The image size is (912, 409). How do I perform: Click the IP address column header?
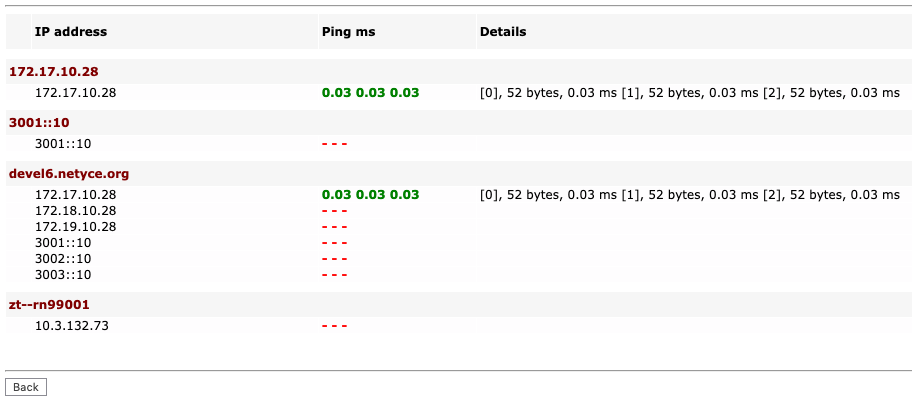pos(71,32)
